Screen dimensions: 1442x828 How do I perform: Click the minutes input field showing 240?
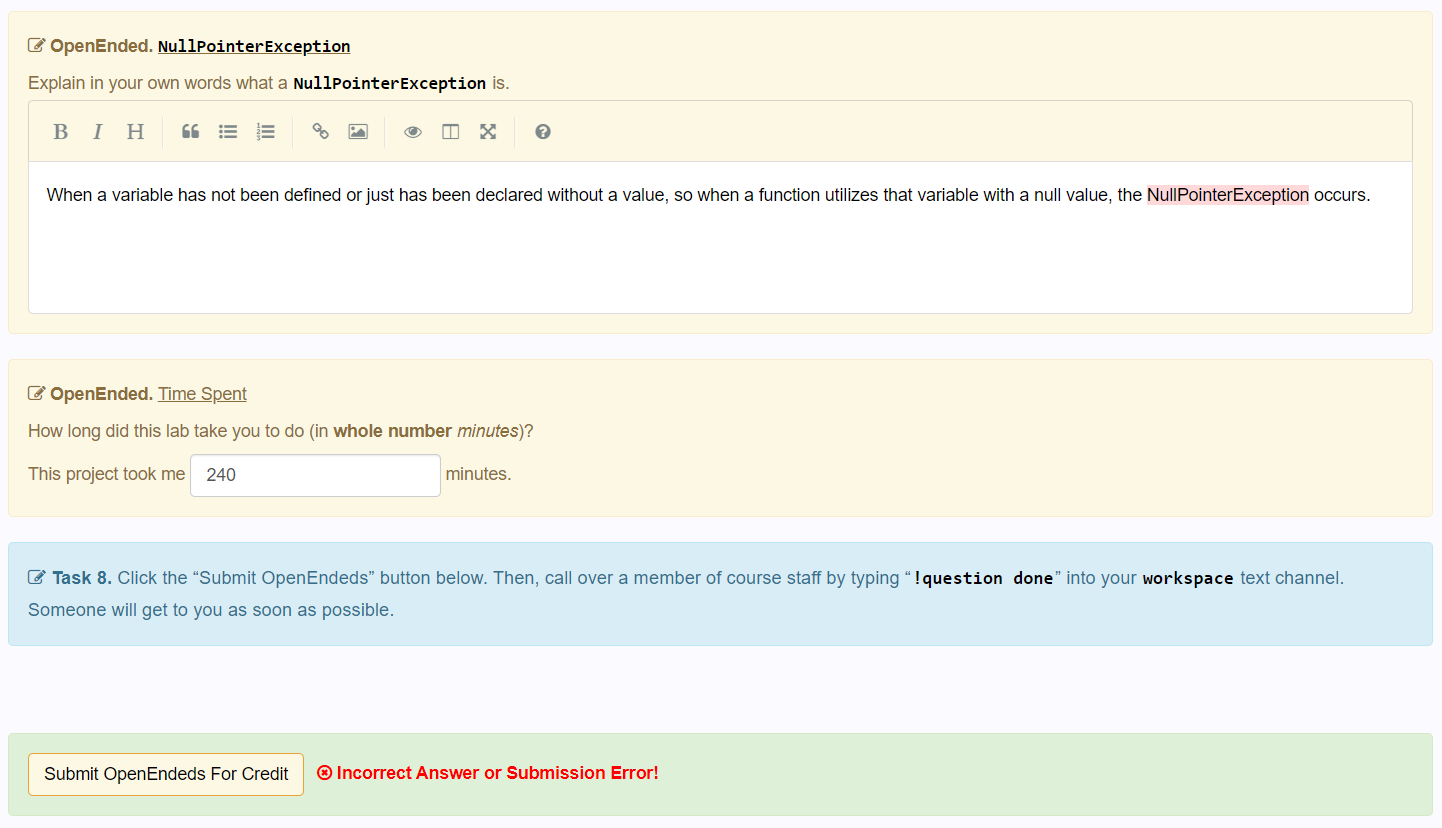(x=315, y=475)
